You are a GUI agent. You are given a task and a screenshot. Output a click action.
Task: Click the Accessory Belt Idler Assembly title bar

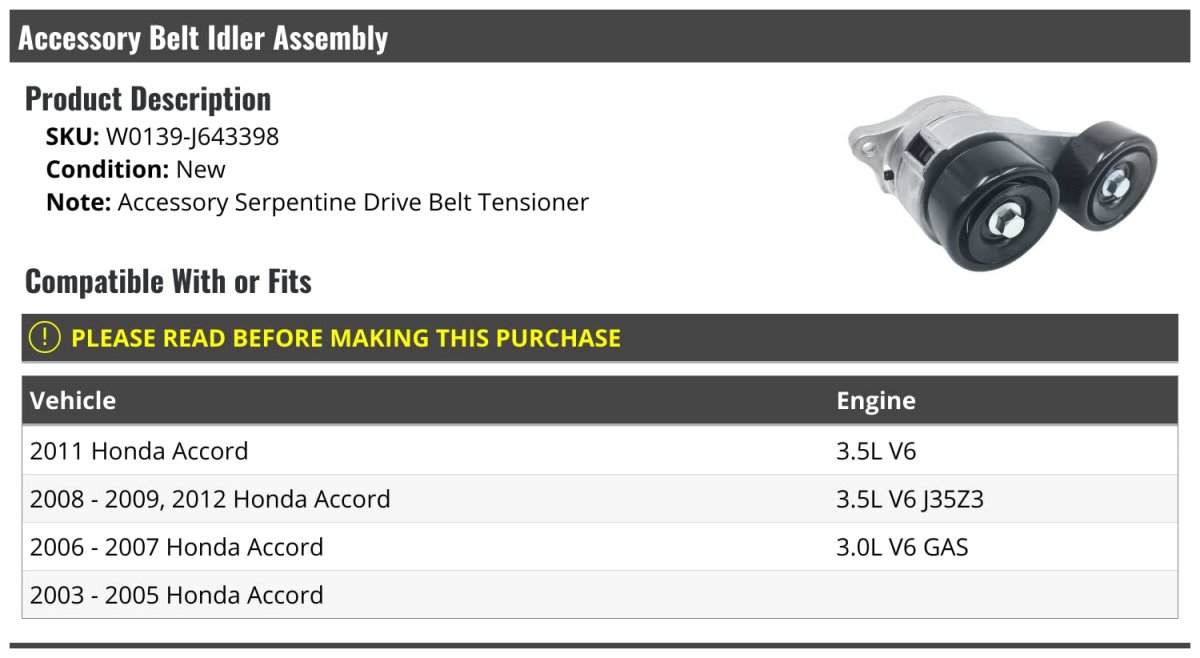point(600,37)
